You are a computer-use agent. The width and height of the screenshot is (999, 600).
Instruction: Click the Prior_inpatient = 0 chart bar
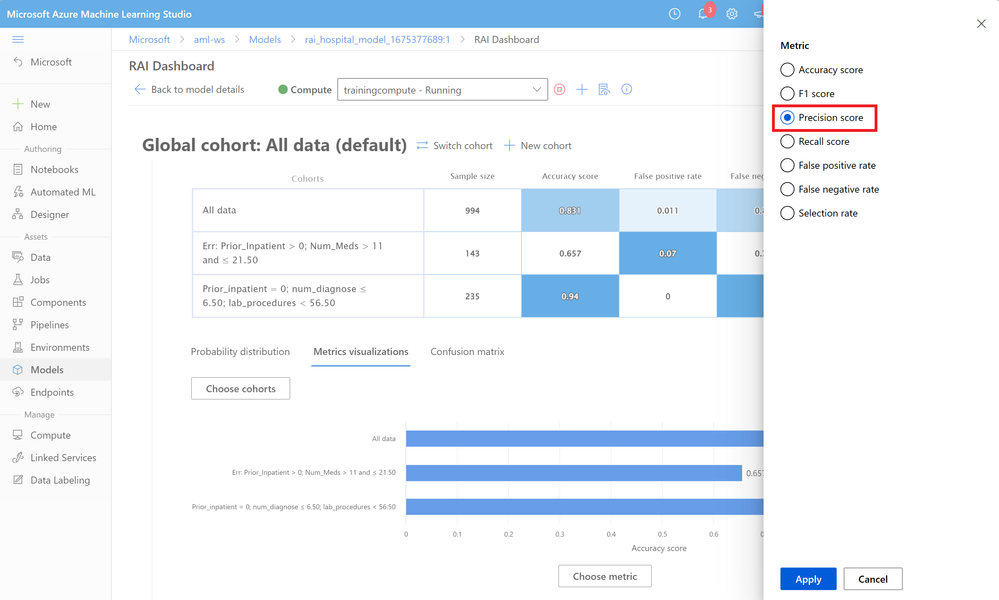(584, 507)
